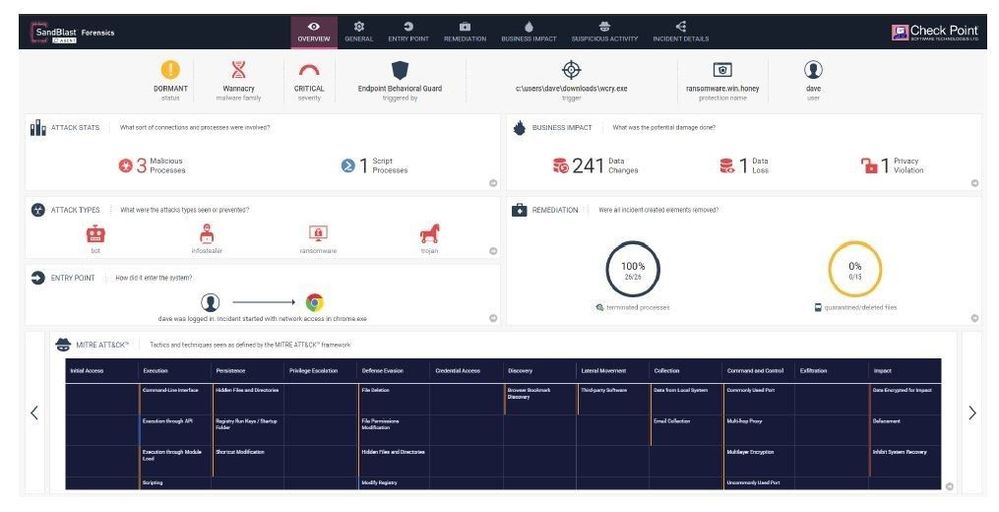999x512 pixels.
Task: Open the Suspicious Activity tab
Action: (605, 32)
